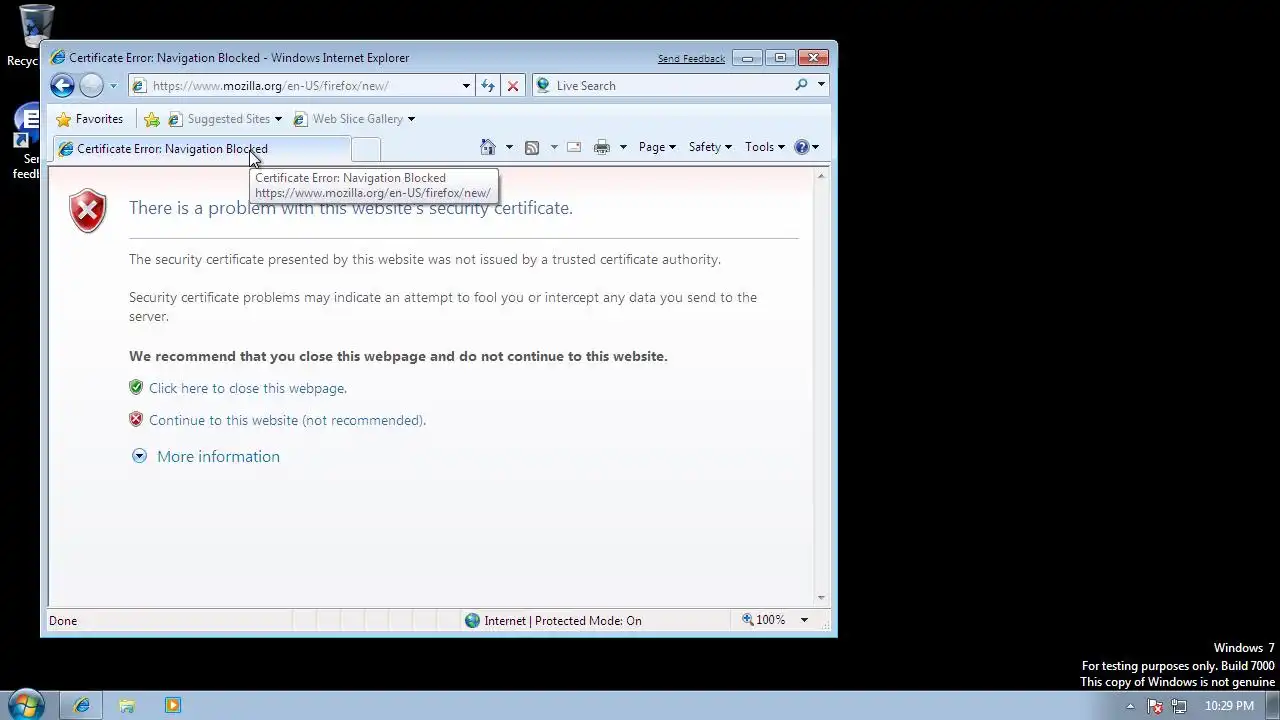The height and width of the screenshot is (720, 1280).
Task: Print the page using the printer icon
Action: tap(602, 147)
